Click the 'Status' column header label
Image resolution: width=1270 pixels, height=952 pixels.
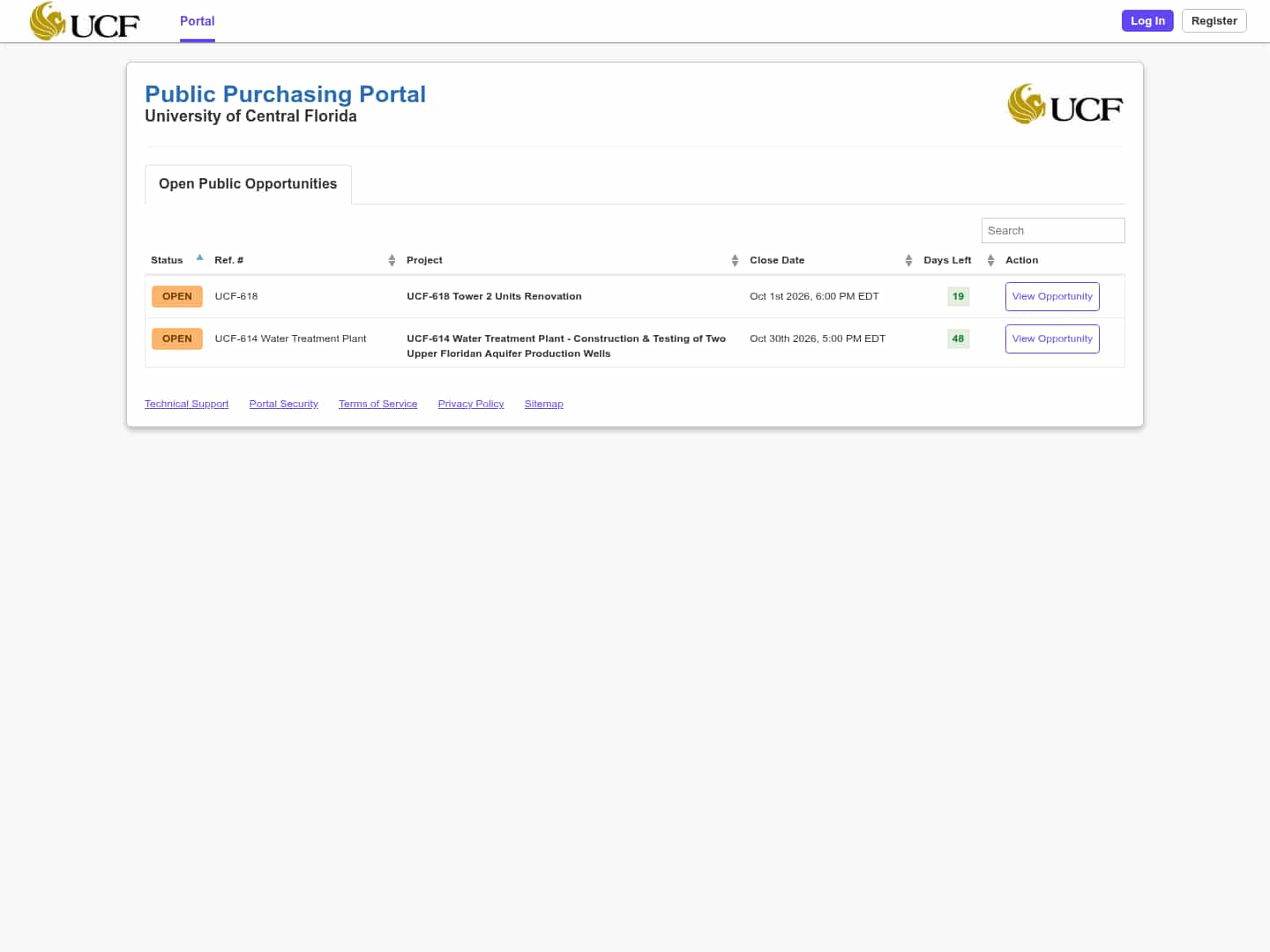[167, 260]
